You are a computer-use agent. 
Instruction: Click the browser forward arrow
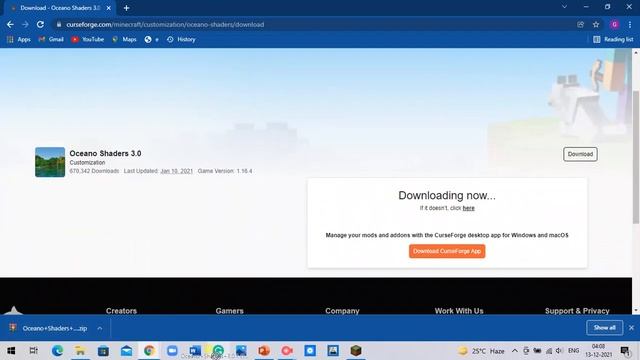[x=25, y=24]
